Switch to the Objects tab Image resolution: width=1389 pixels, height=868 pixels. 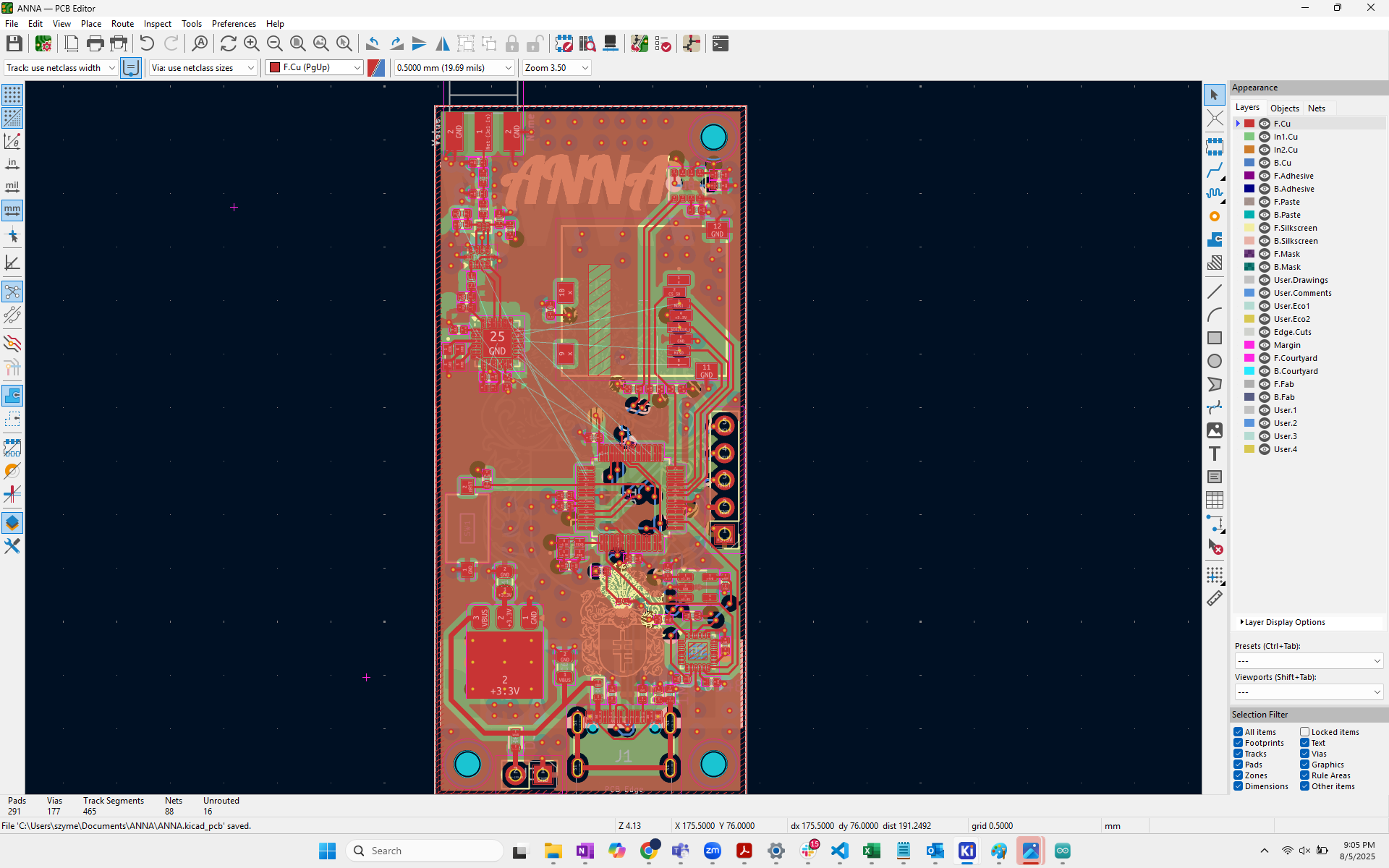click(1285, 108)
